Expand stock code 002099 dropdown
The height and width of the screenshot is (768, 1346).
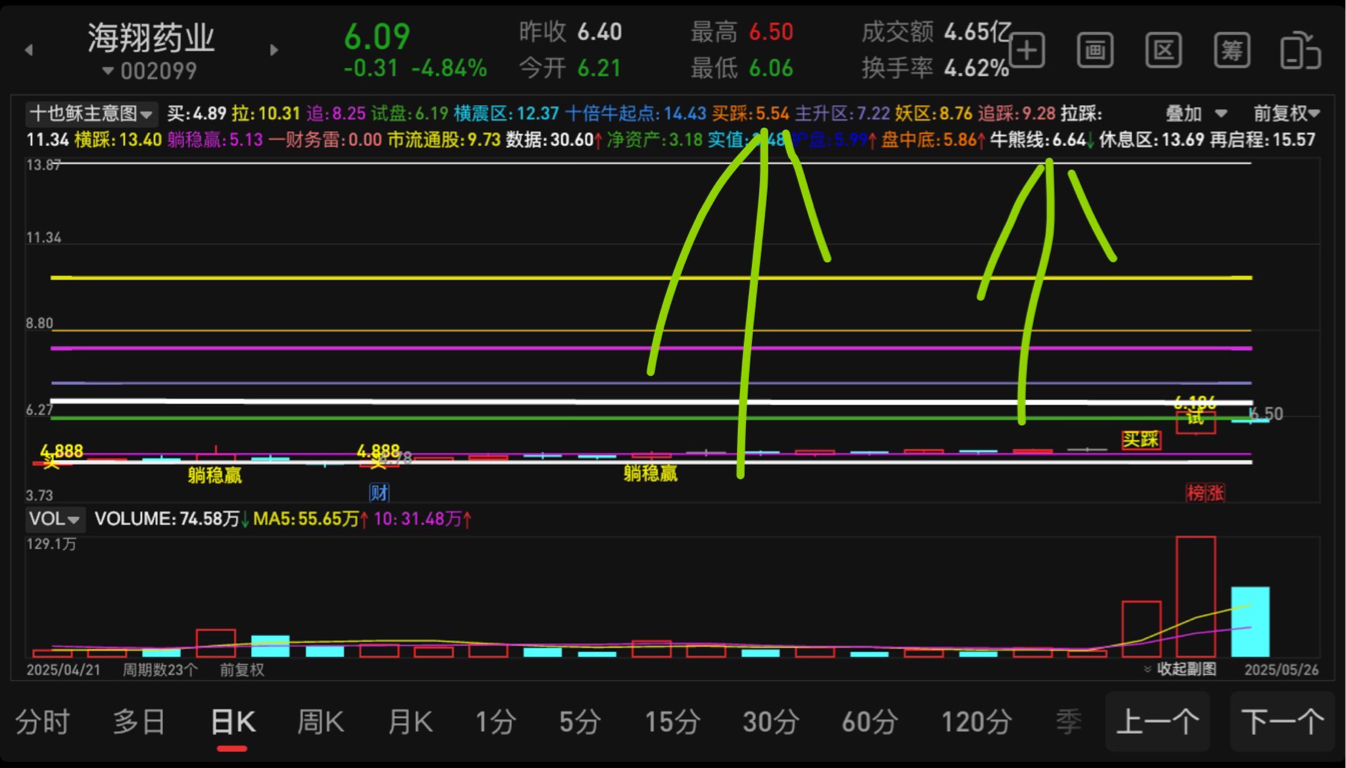click(x=150, y=71)
